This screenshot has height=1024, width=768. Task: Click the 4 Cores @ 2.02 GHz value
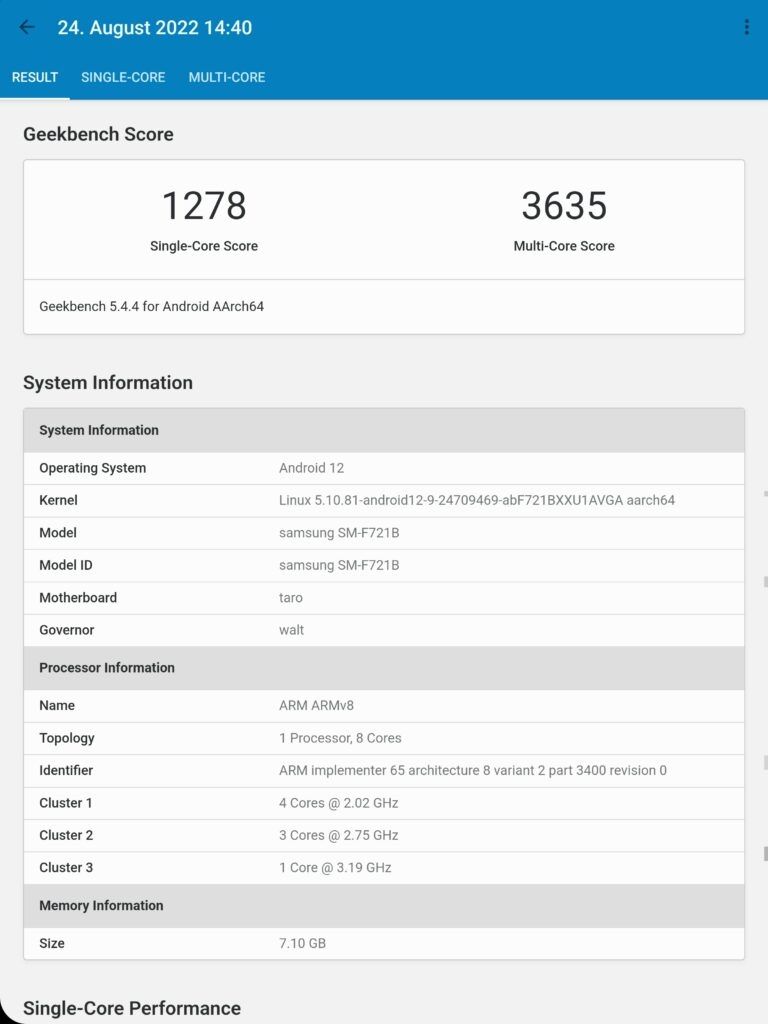(x=338, y=803)
